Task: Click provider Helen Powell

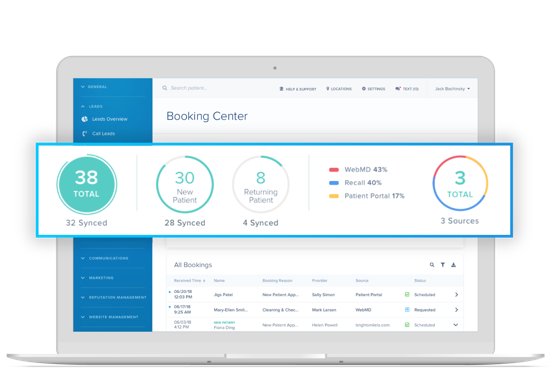Action: (x=325, y=325)
